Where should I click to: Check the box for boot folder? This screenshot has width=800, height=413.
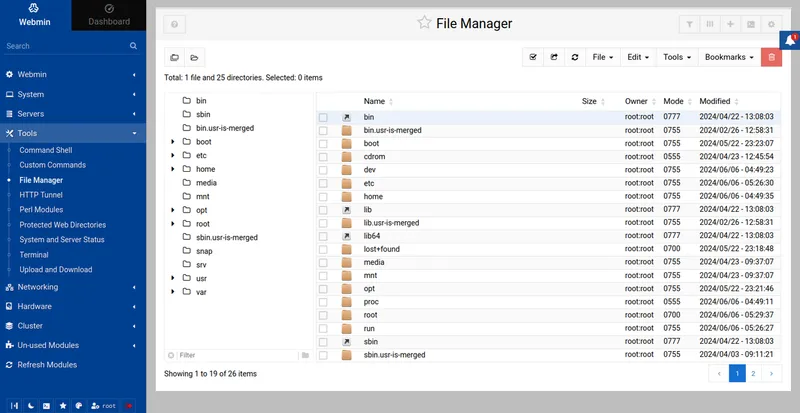pos(323,144)
